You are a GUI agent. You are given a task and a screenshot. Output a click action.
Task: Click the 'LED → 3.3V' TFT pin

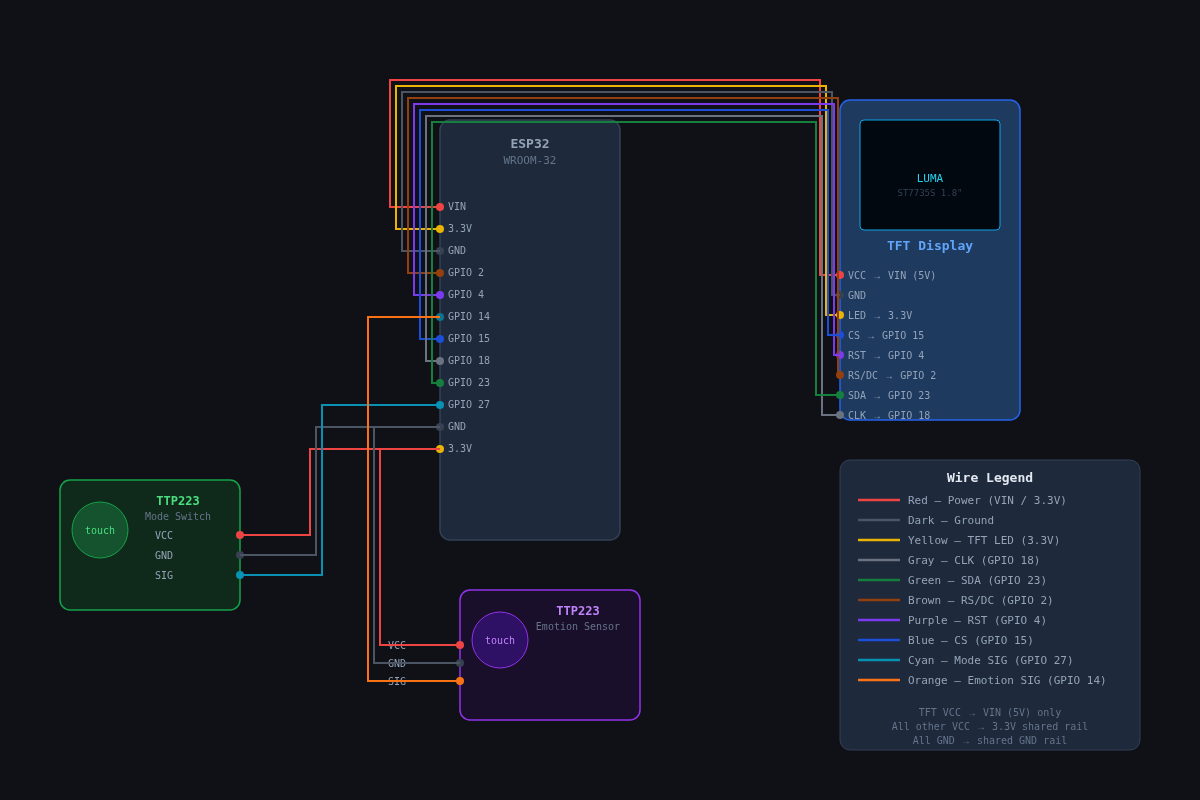tap(880, 316)
